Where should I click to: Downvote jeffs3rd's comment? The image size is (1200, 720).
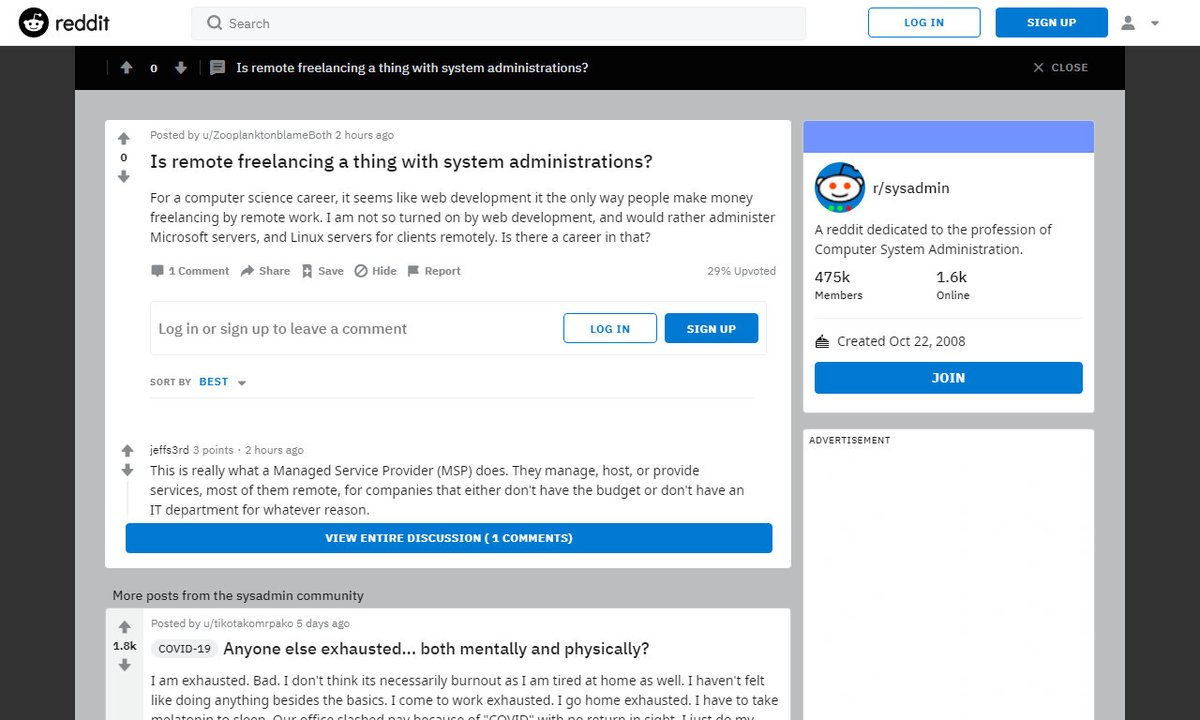tap(127, 470)
